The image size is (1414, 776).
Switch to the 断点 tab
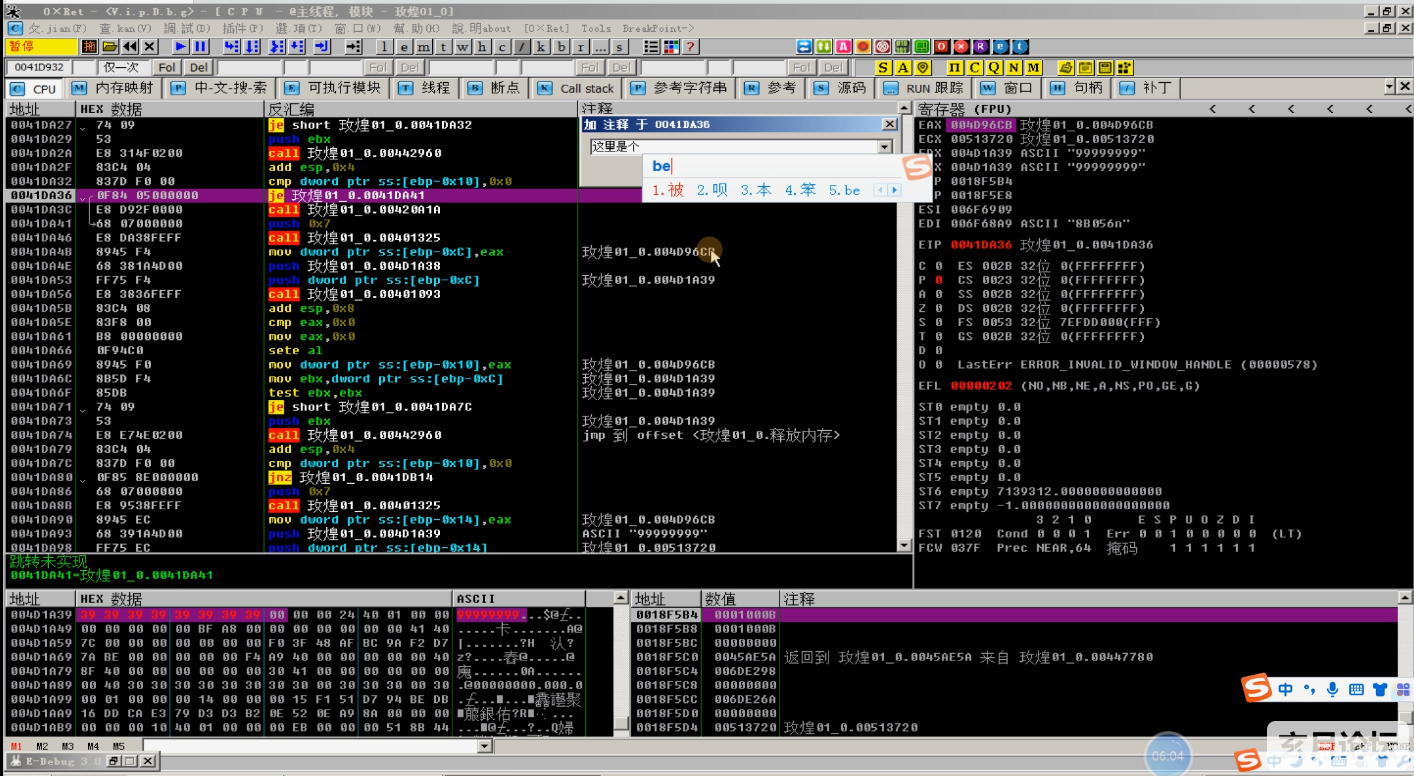tap(494, 88)
